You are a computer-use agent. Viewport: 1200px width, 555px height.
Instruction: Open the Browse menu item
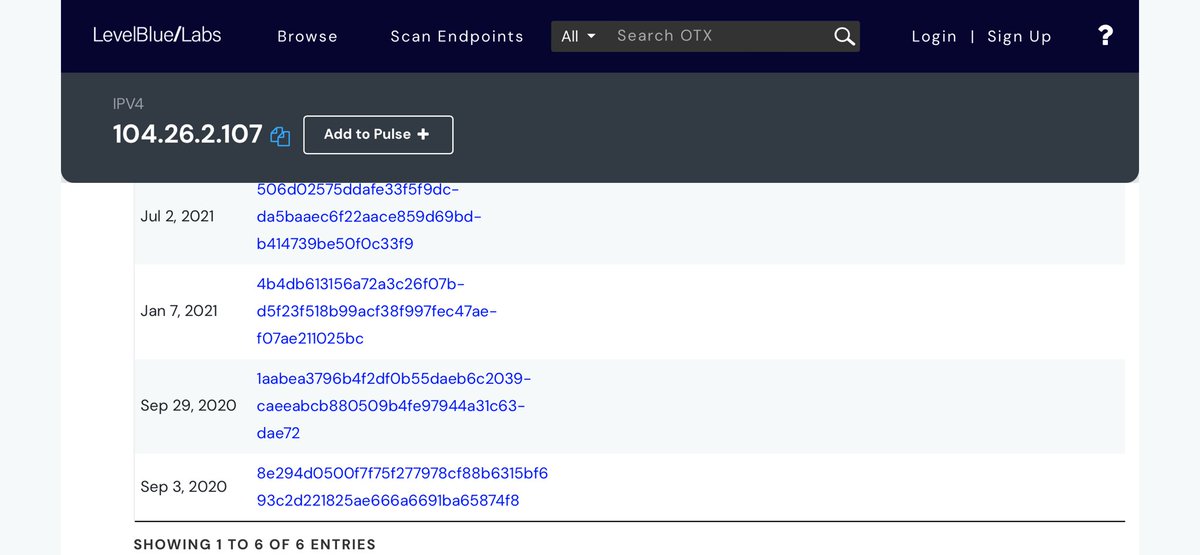coord(307,36)
